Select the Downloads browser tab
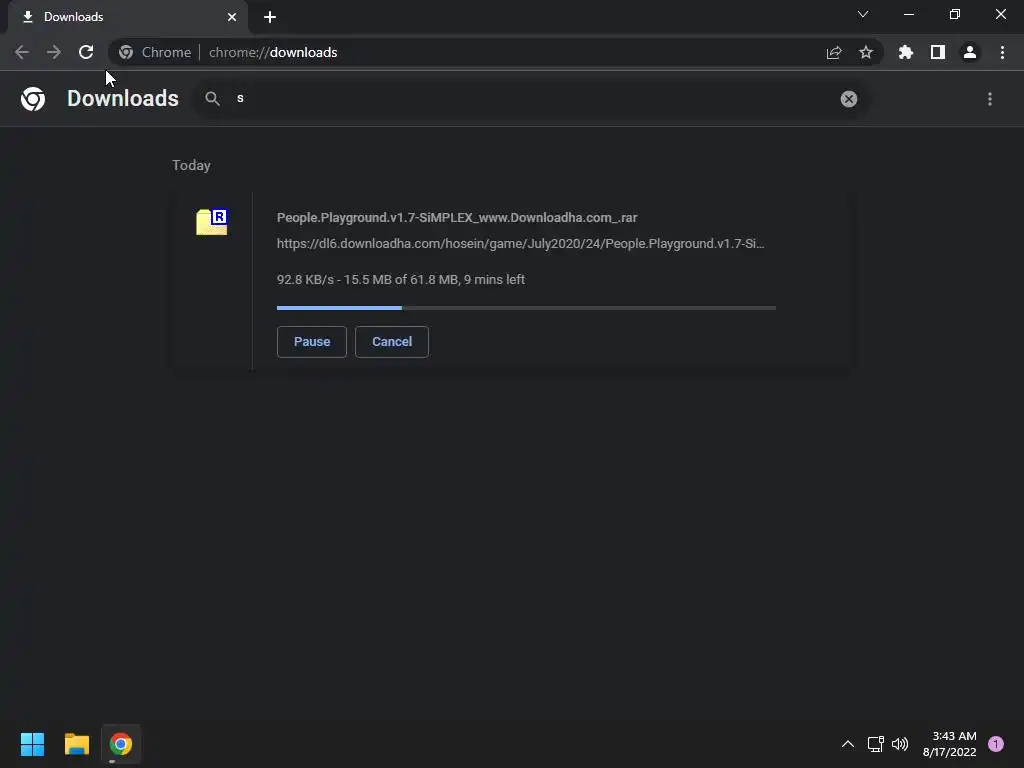The height and width of the screenshot is (768, 1024). [x=127, y=17]
